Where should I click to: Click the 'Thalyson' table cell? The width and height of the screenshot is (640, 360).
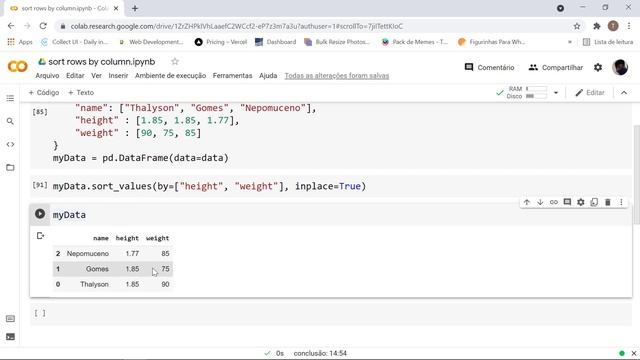pyautogui.click(x=94, y=284)
